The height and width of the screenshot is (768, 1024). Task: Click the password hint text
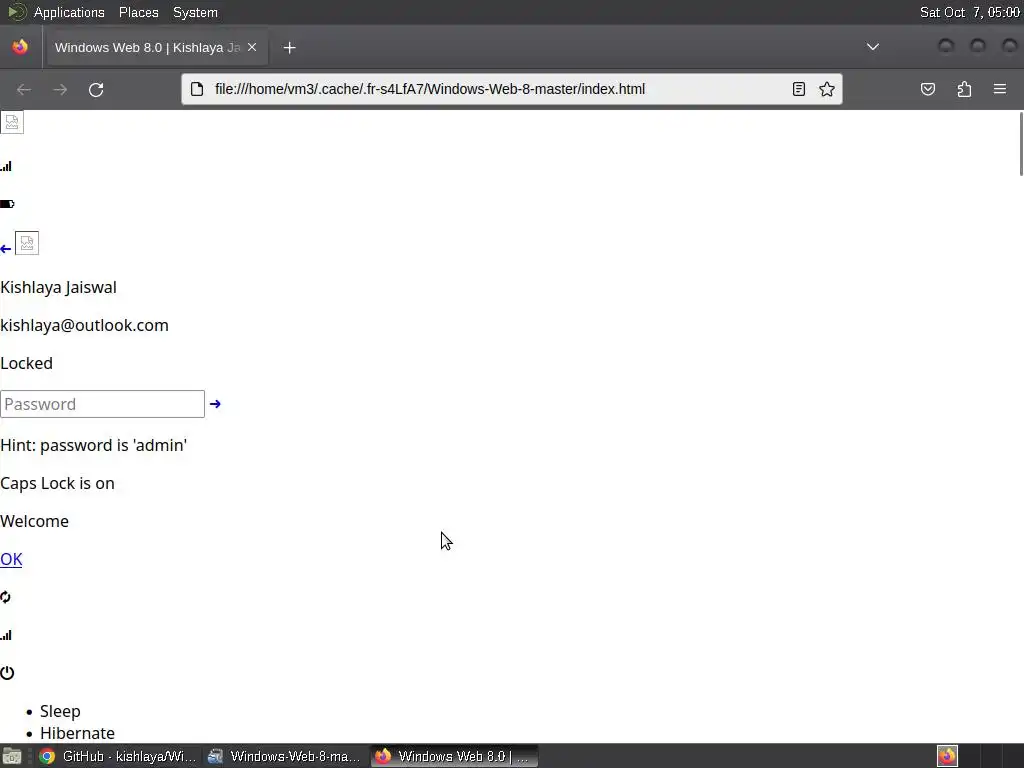coord(93,445)
